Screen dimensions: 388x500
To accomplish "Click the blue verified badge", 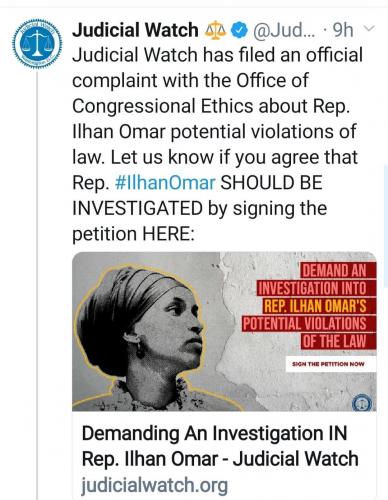I will click(239, 31).
